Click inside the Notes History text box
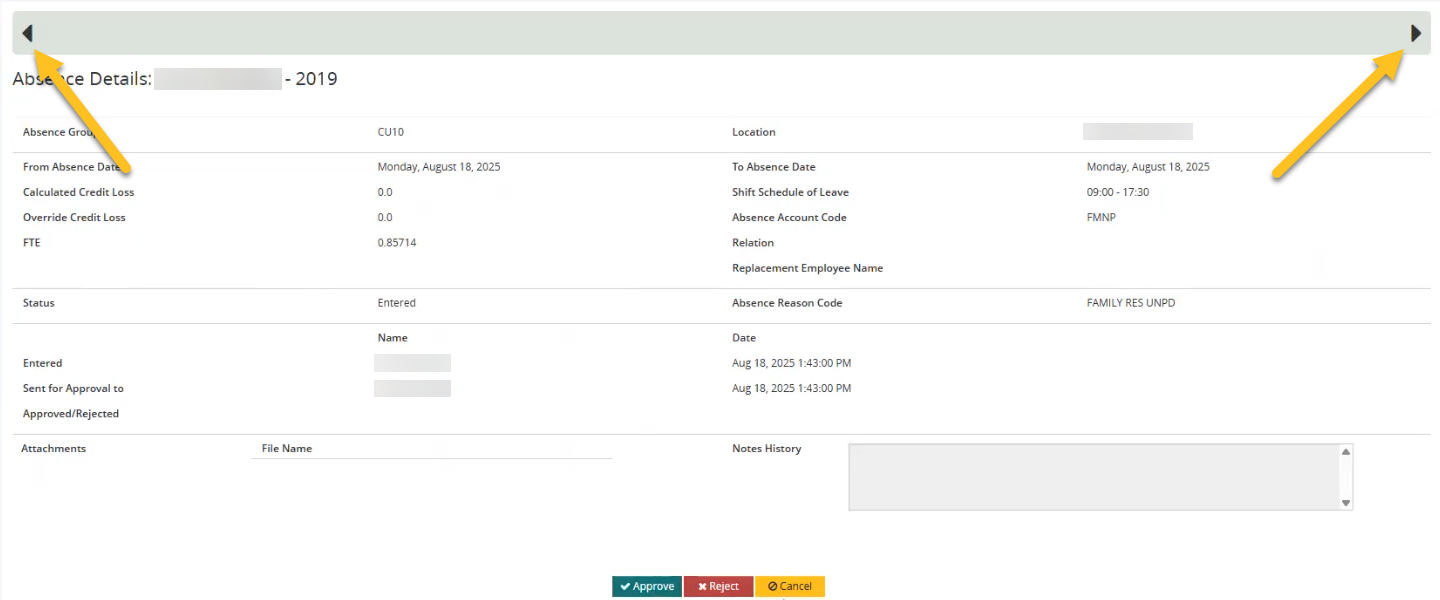 1090,476
